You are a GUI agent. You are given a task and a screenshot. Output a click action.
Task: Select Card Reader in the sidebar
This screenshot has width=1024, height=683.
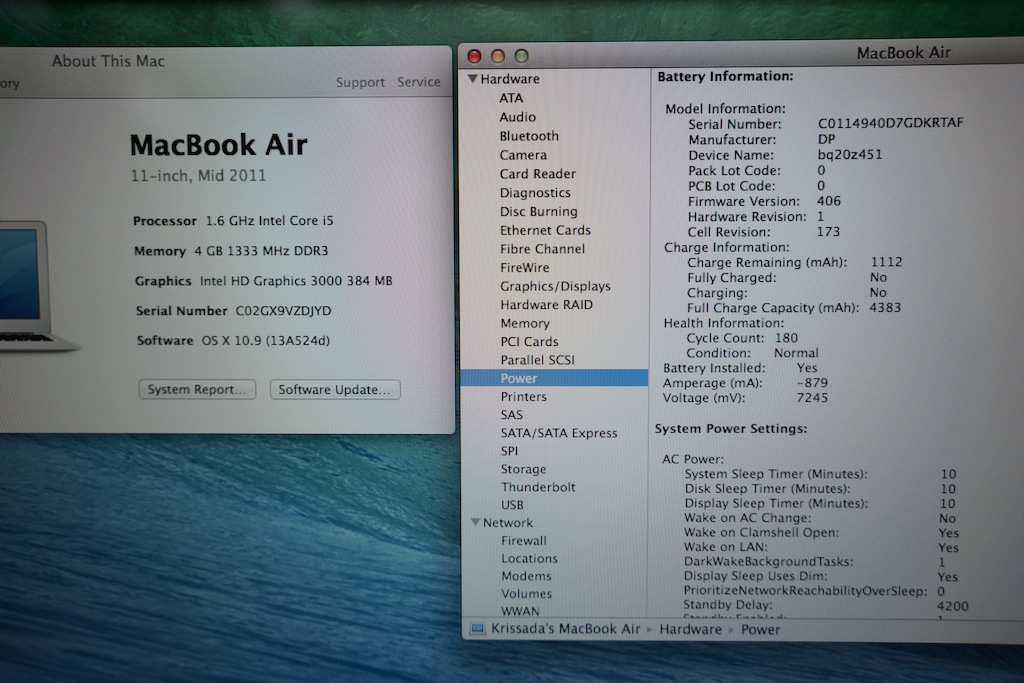[537, 174]
